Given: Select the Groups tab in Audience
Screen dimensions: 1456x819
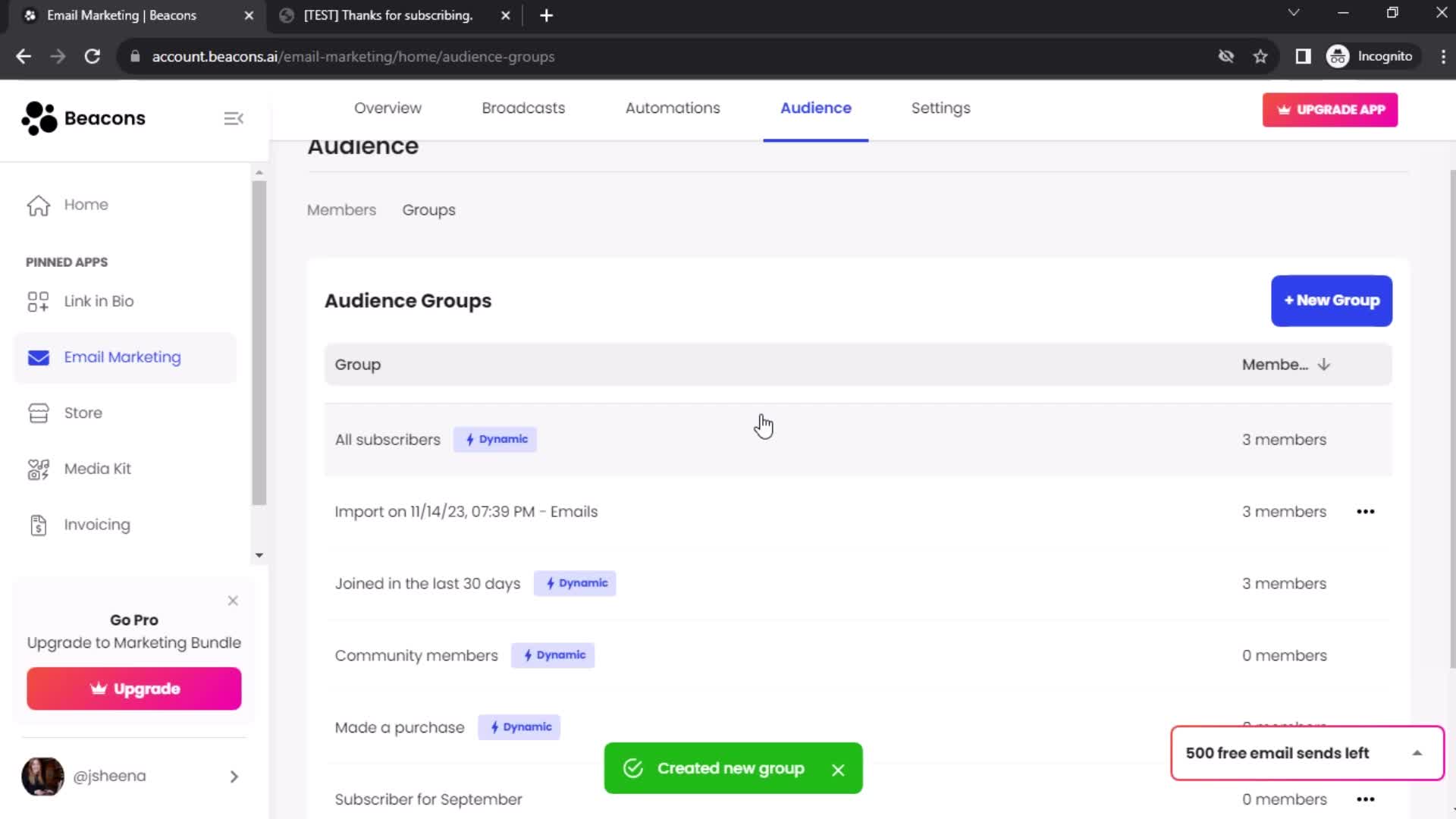Looking at the screenshot, I should coord(429,209).
